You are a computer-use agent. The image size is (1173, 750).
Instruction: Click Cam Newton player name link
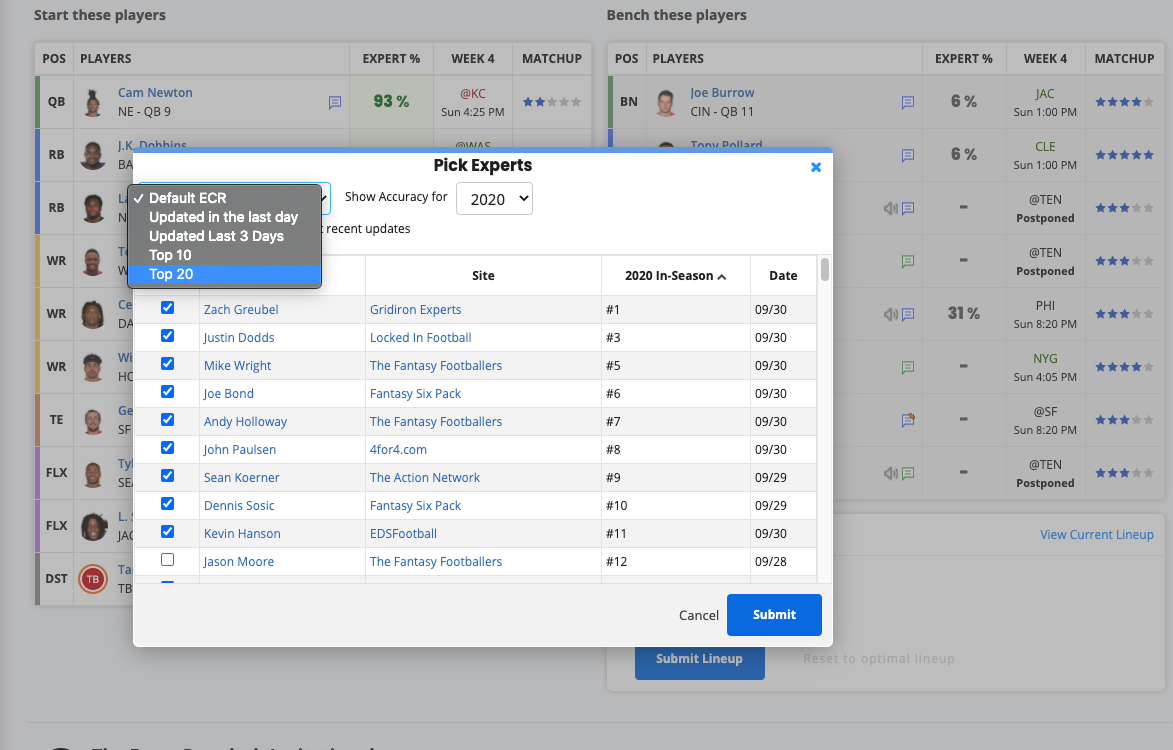(x=155, y=93)
